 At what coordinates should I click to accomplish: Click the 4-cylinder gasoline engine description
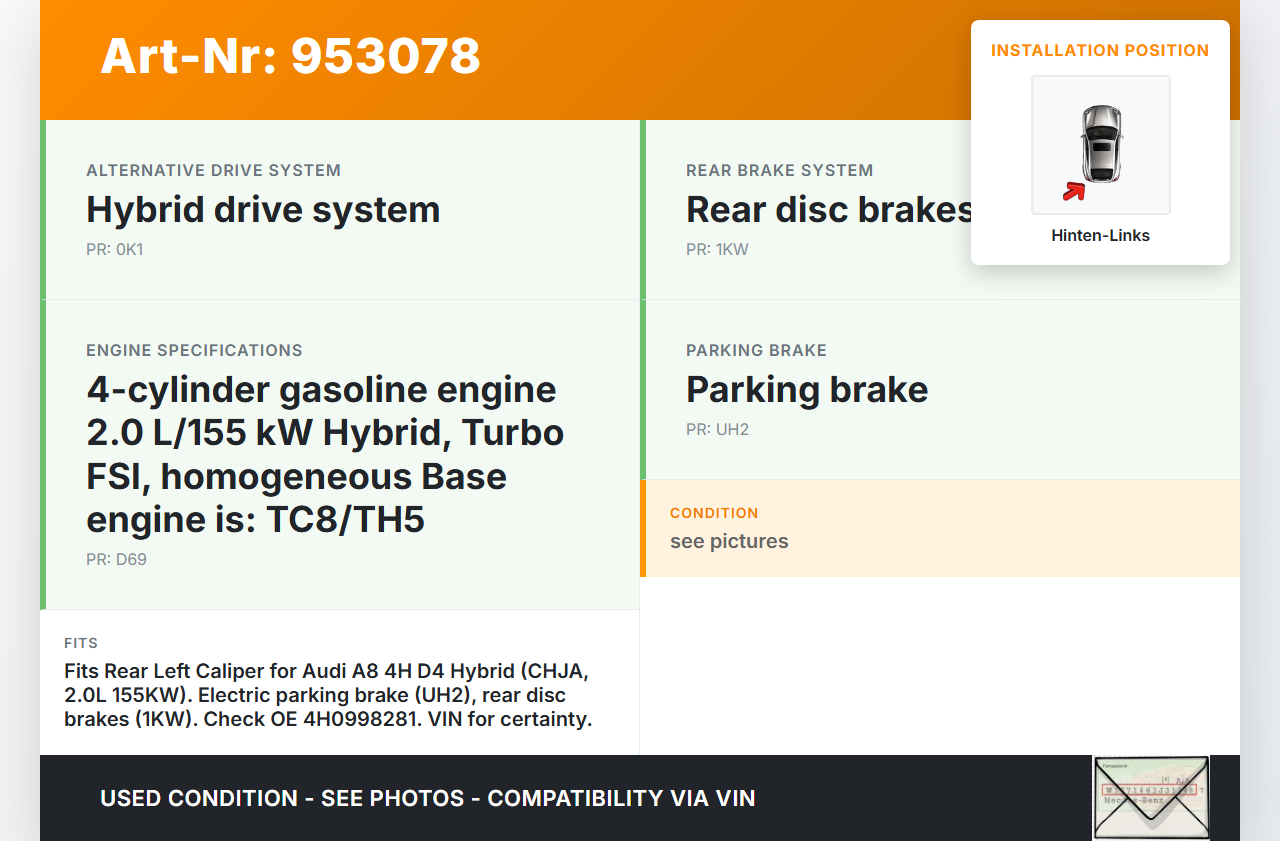(325, 454)
